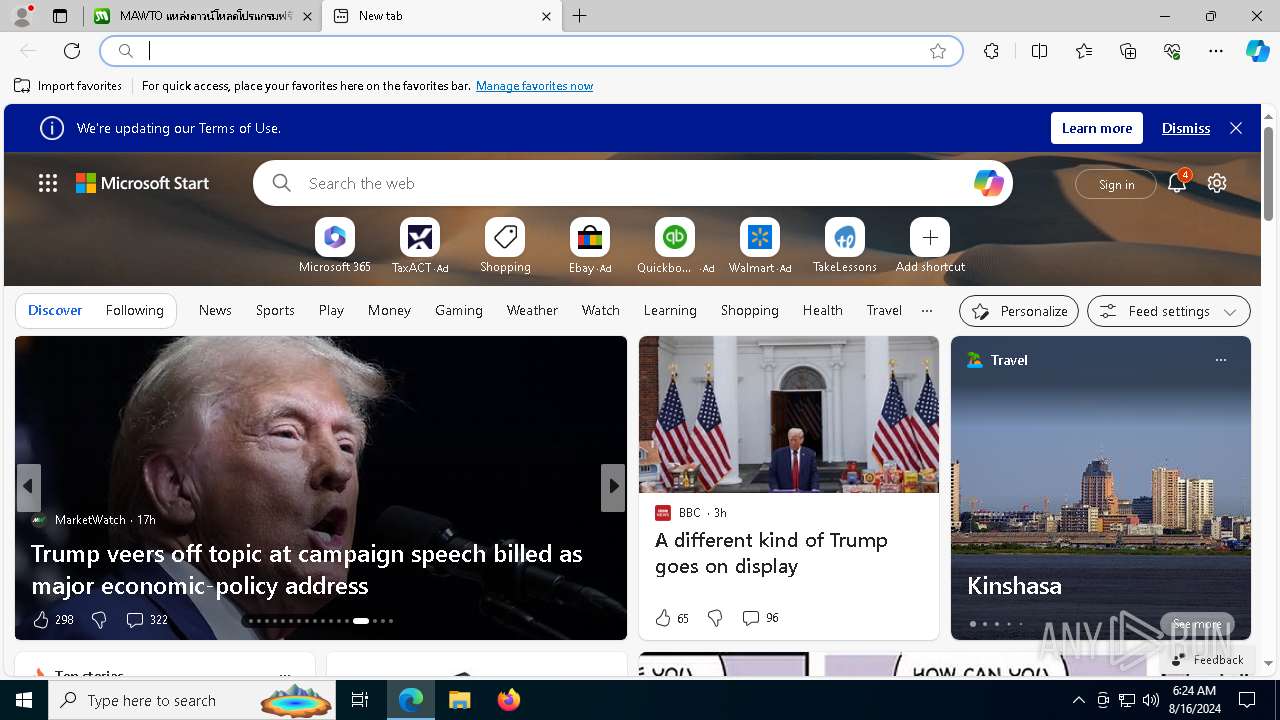Image resolution: width=1280 pixels, height=720 pixels.
Task: Open Travel card options menu
Action: pos(1220,360)
